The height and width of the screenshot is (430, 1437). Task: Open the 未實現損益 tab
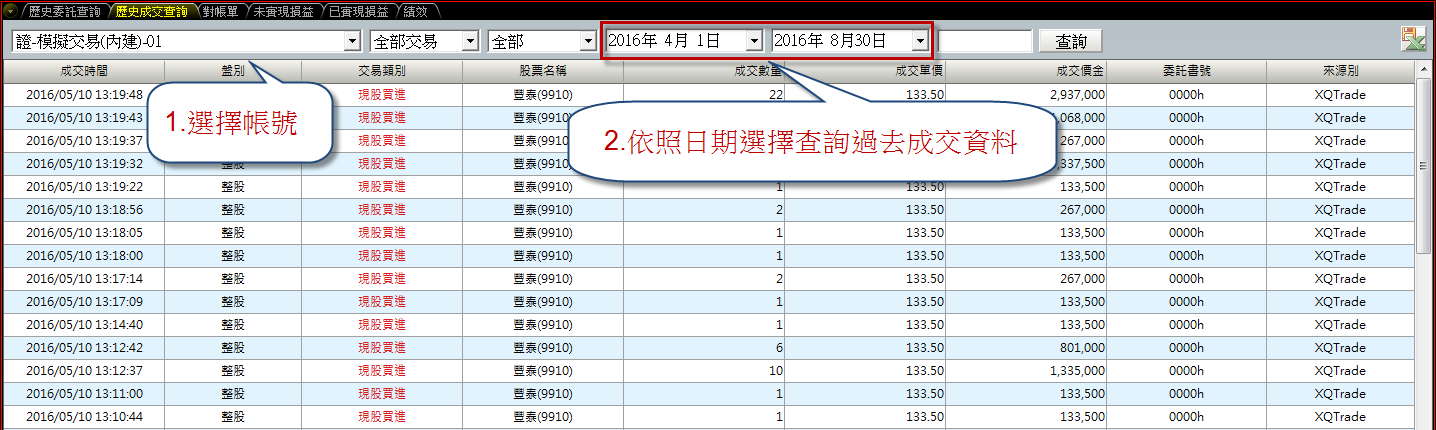click(284, 11)
